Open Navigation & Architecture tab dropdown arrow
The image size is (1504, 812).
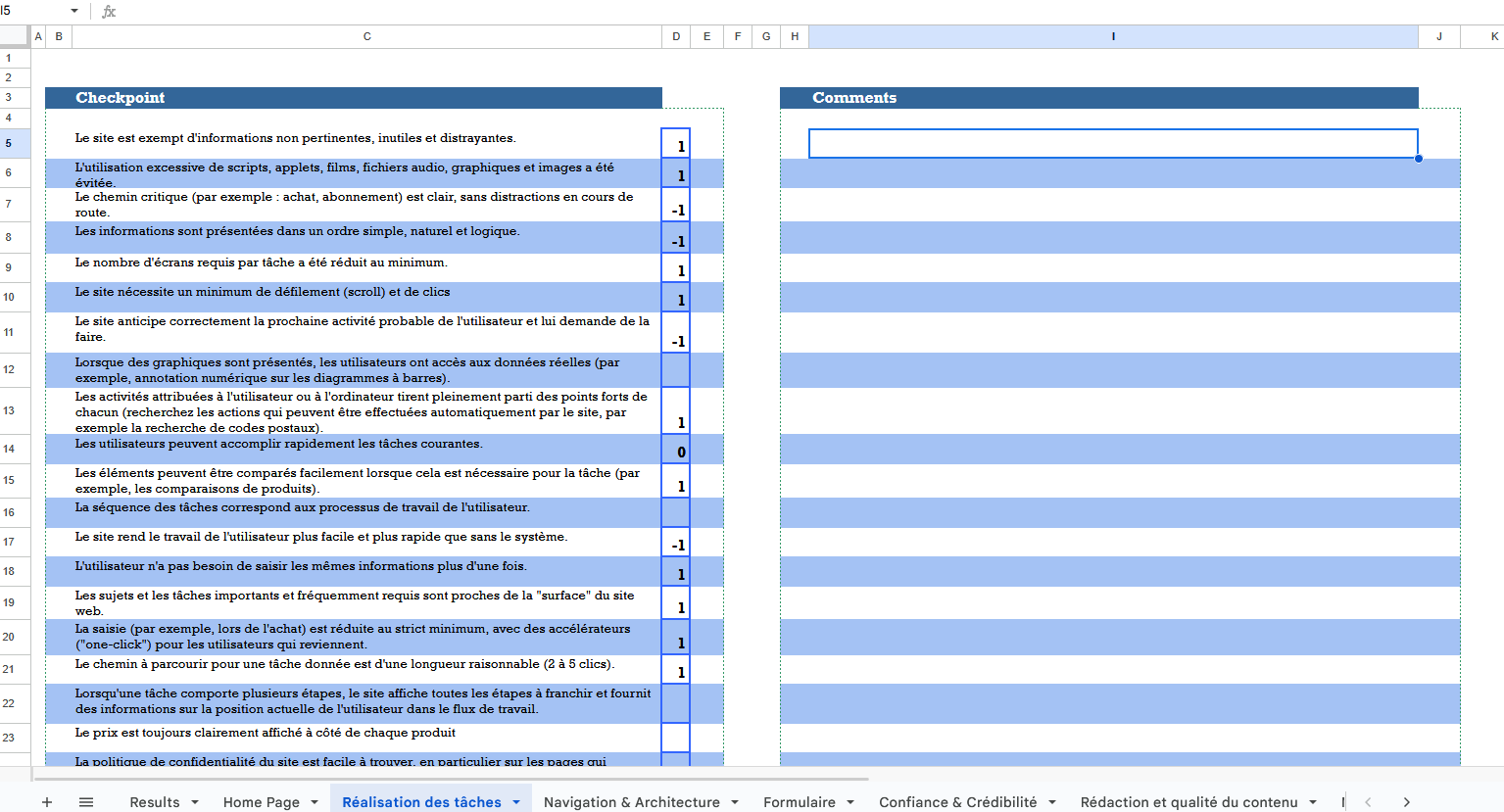tap(735, 802)
